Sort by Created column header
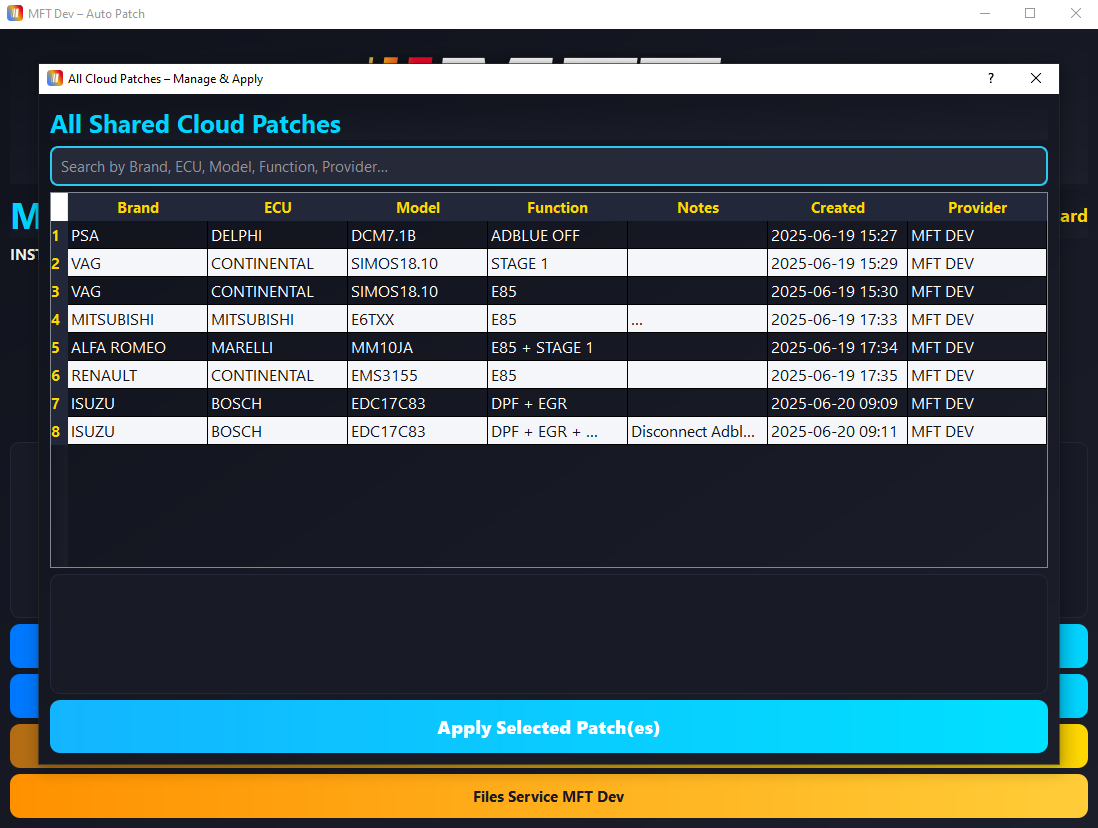Viewport: 1098px width, 828px height. point(838,207)
